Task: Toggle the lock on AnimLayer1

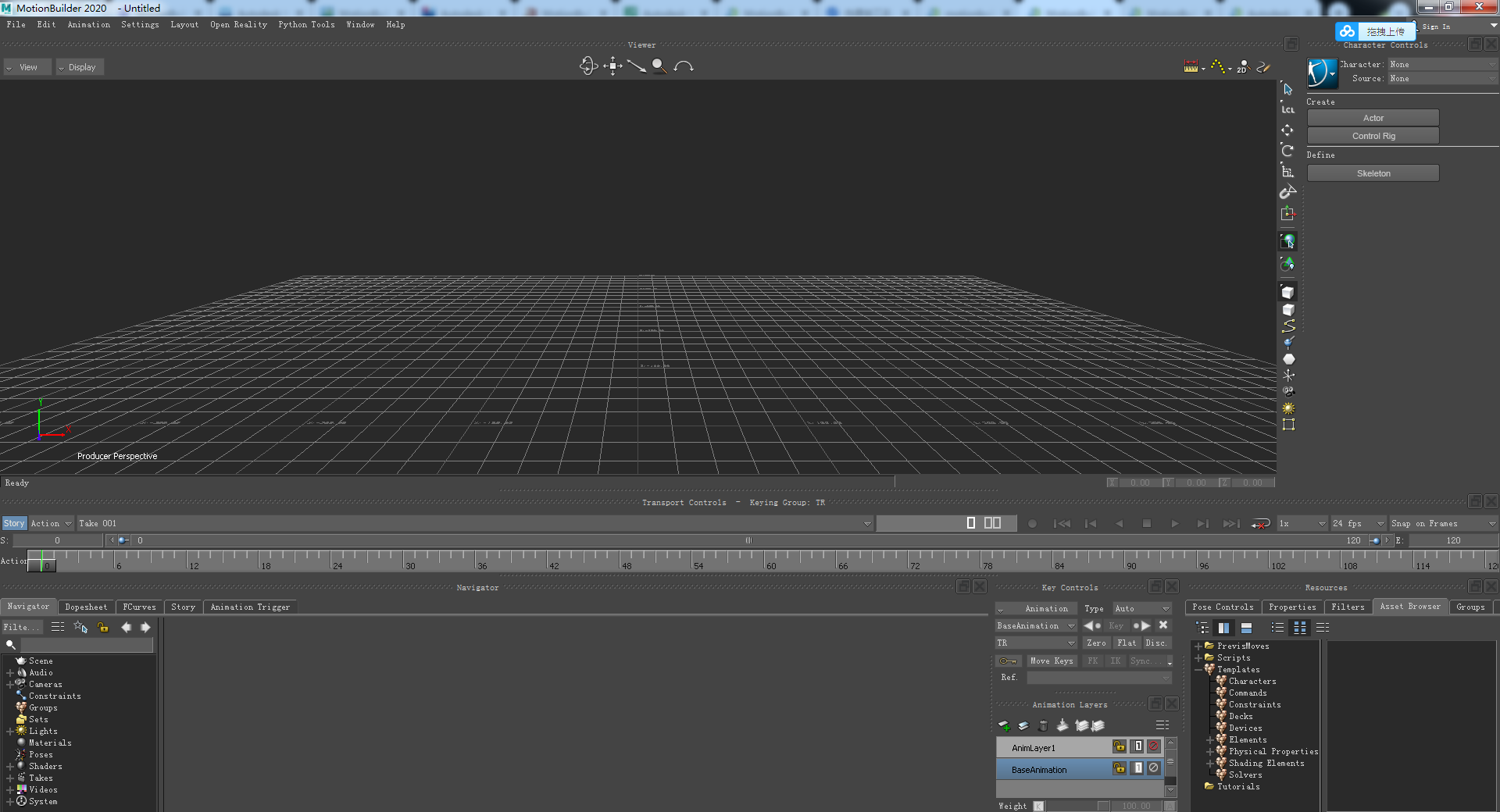Action: [x=1120, y=747]
